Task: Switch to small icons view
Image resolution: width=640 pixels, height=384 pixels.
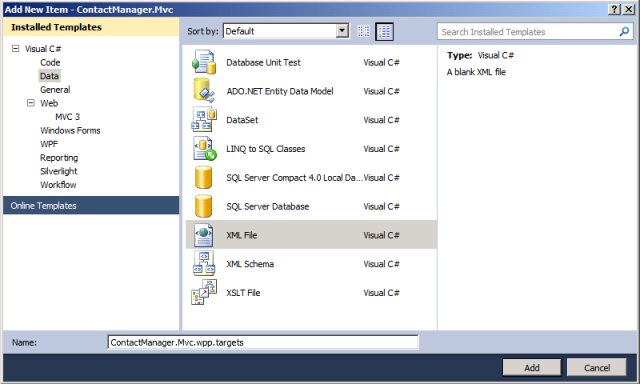Action: (x=363, y=31)
